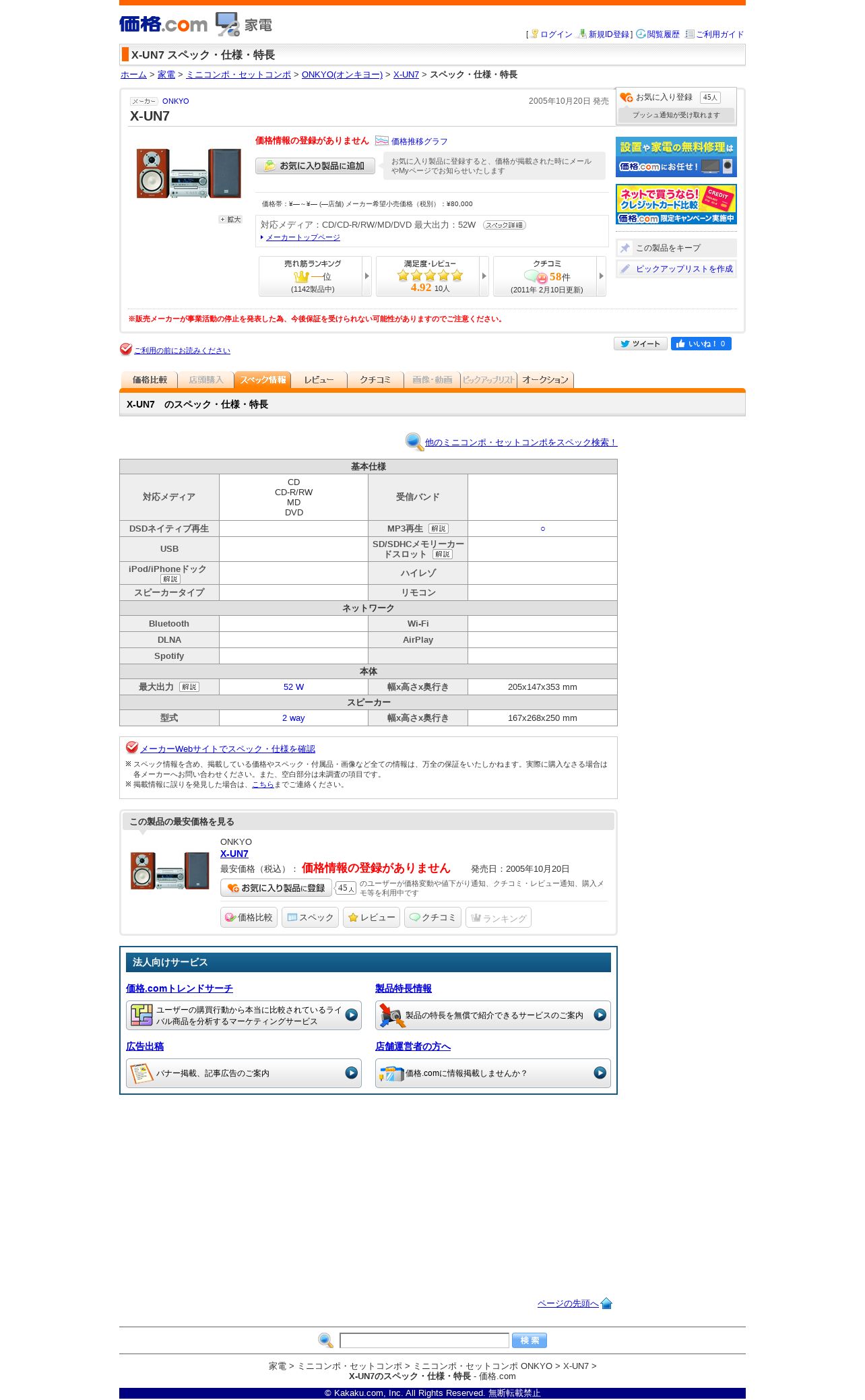The height and width of the screenshot is (1400, 865).
Task: Click play arrow in トレンドサーチ box
Action: click(x=352, y=1015)
